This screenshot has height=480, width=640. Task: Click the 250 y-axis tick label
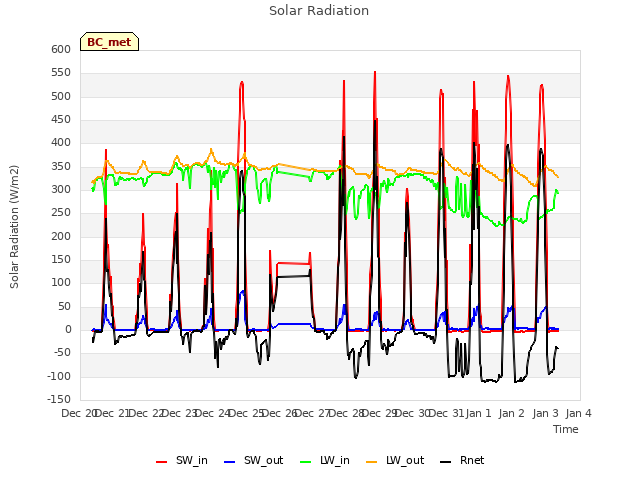coord(61,213)
